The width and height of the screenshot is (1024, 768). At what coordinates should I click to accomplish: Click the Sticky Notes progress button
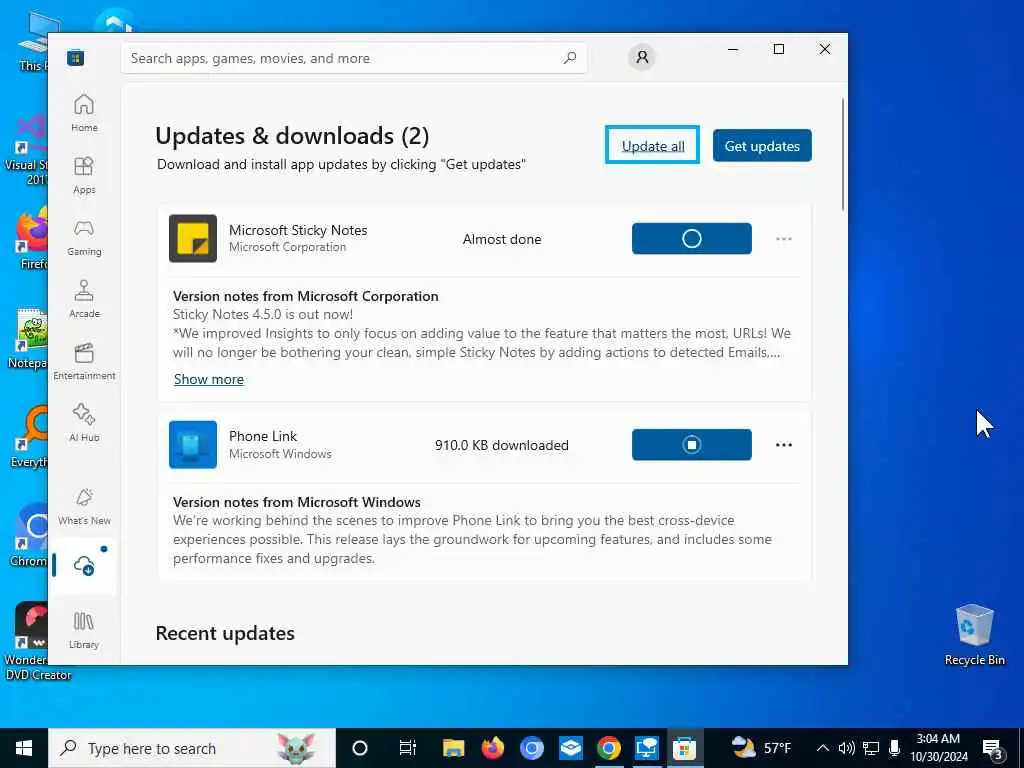(692, 238)
